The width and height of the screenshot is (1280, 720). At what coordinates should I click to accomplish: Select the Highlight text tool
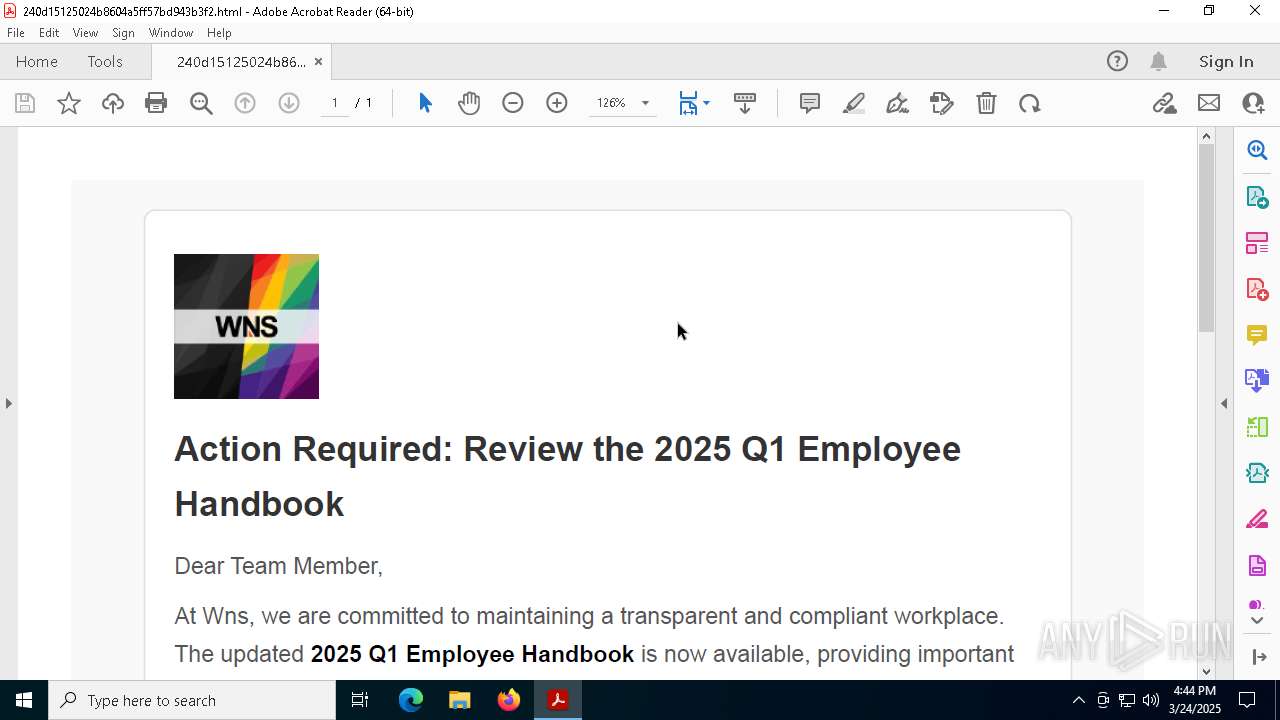point(854,103)
